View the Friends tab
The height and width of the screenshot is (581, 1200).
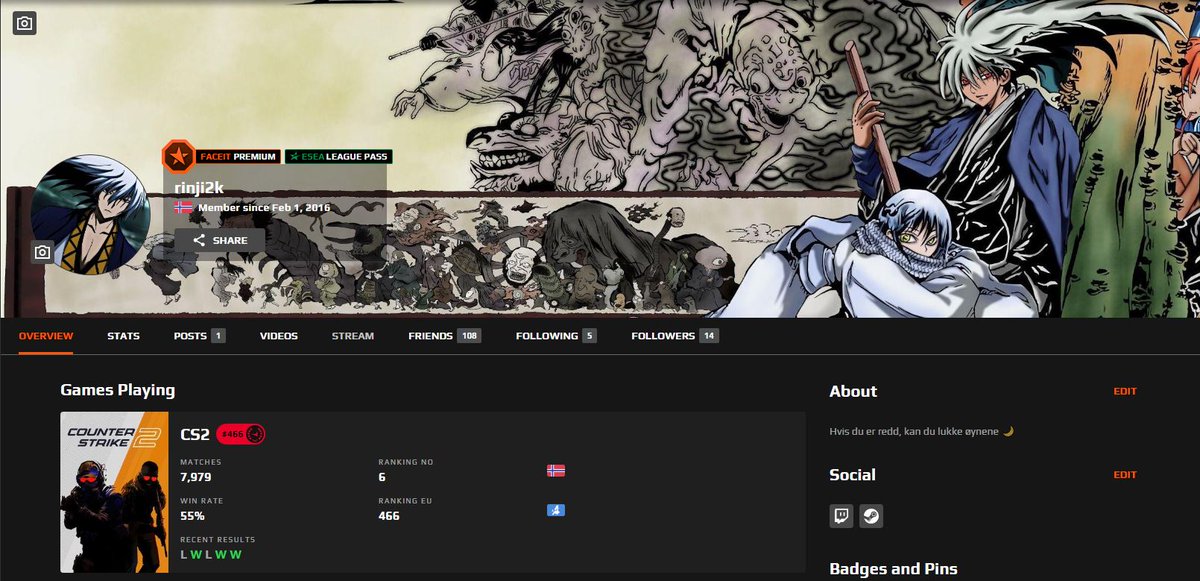point(445,336)
